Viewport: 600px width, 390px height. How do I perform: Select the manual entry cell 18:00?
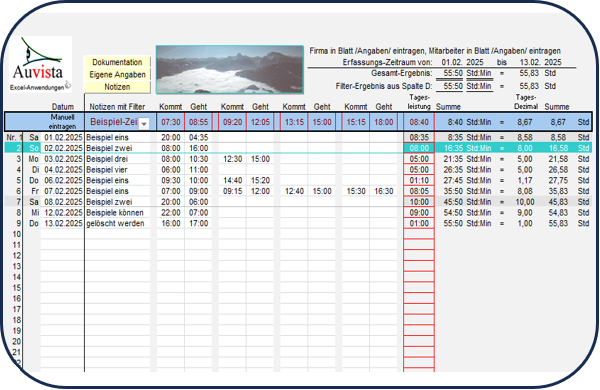(x=383, y=122)
